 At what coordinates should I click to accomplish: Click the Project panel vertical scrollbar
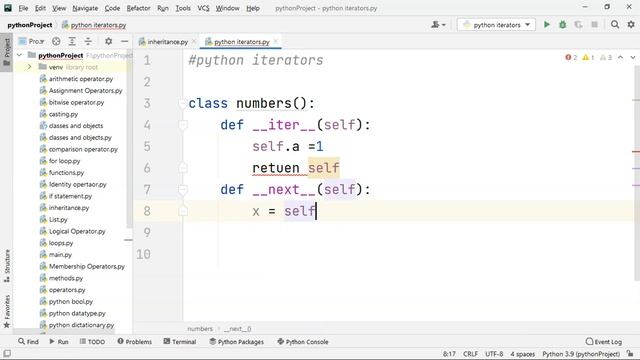(130, 139)
